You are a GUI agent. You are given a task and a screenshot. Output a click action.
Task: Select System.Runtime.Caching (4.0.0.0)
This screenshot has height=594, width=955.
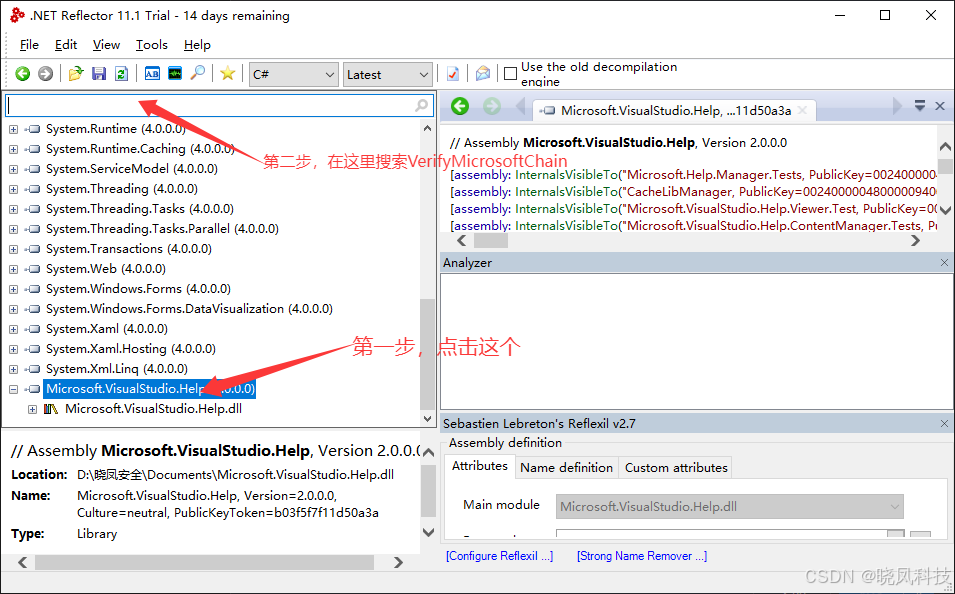[x=140, y=149]
